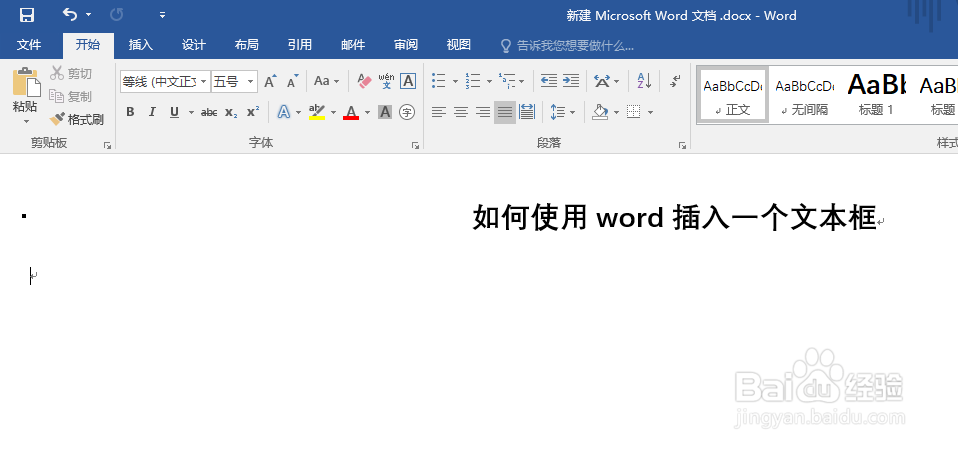This screenshot has width=958, height=450.
Task: Click Text Effects glowing A icon
Action: (284, 112)
